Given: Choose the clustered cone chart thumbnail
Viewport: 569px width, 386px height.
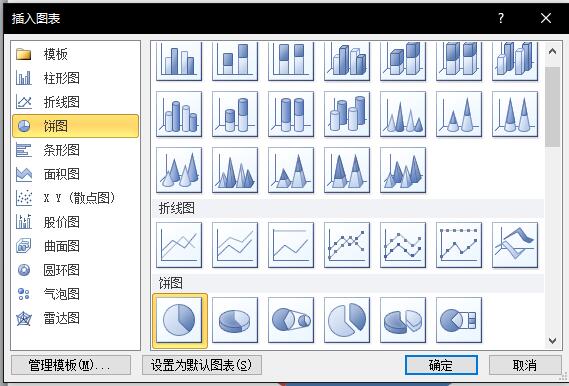Looking at the screenshot, I should click(403, 114).
